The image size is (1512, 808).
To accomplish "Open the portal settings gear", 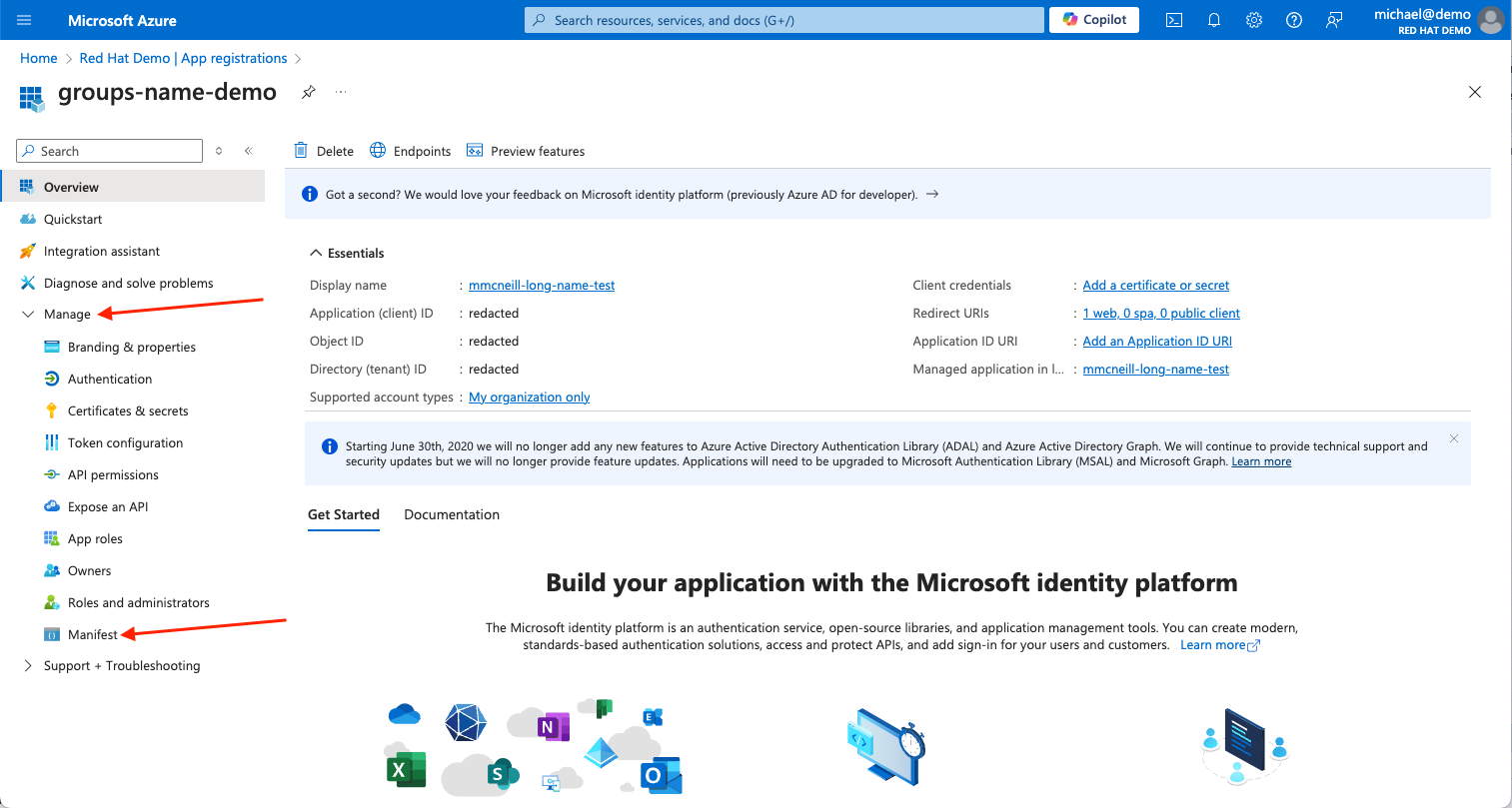I will (x=1253, y=20).
